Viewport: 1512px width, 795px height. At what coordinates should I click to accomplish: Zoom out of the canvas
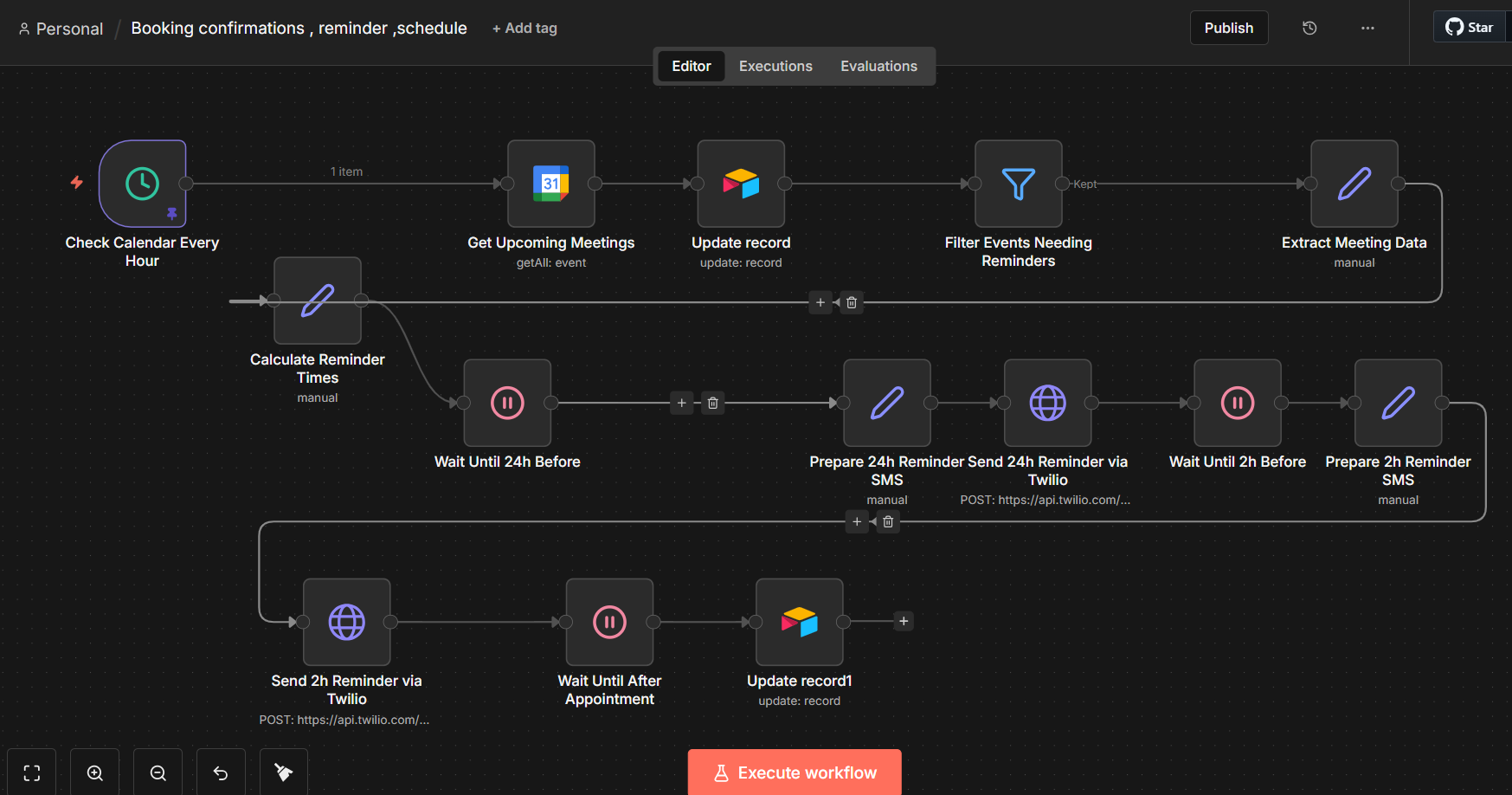pyautogui.click(x=158, y=772)
